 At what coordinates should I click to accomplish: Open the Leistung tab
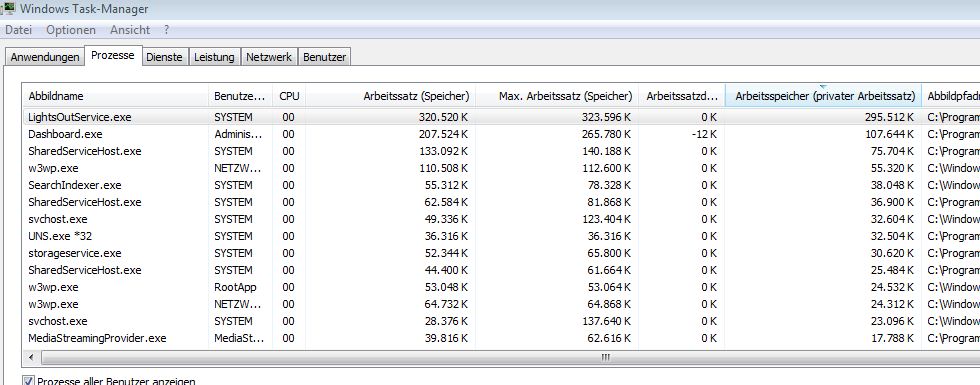point(214,57)
